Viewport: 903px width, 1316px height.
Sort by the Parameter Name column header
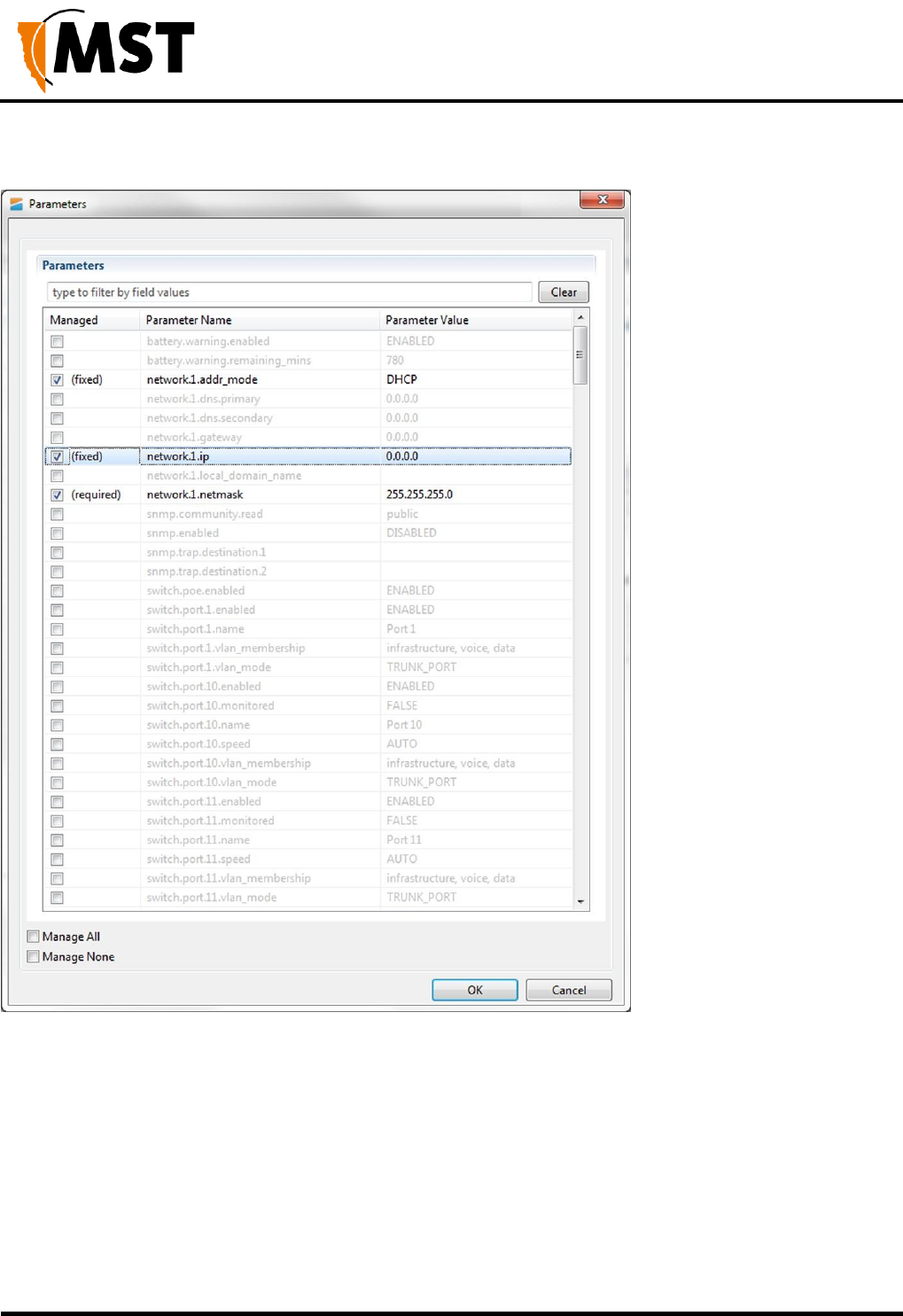260,320
